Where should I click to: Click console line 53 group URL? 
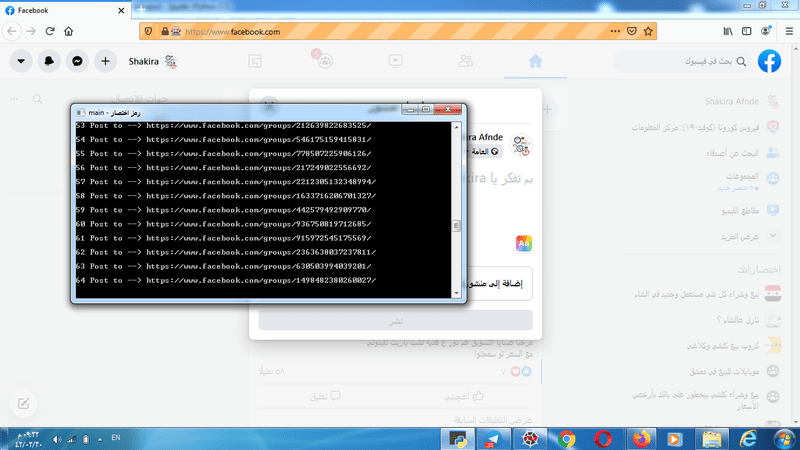(x=258, y=126)
